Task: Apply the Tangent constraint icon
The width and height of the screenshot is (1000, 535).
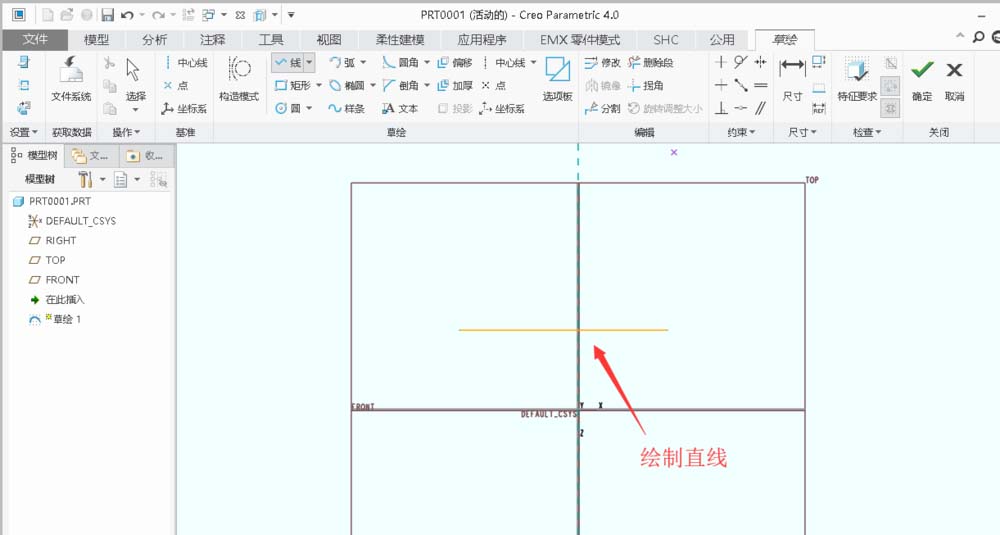Action: point(740,62)
